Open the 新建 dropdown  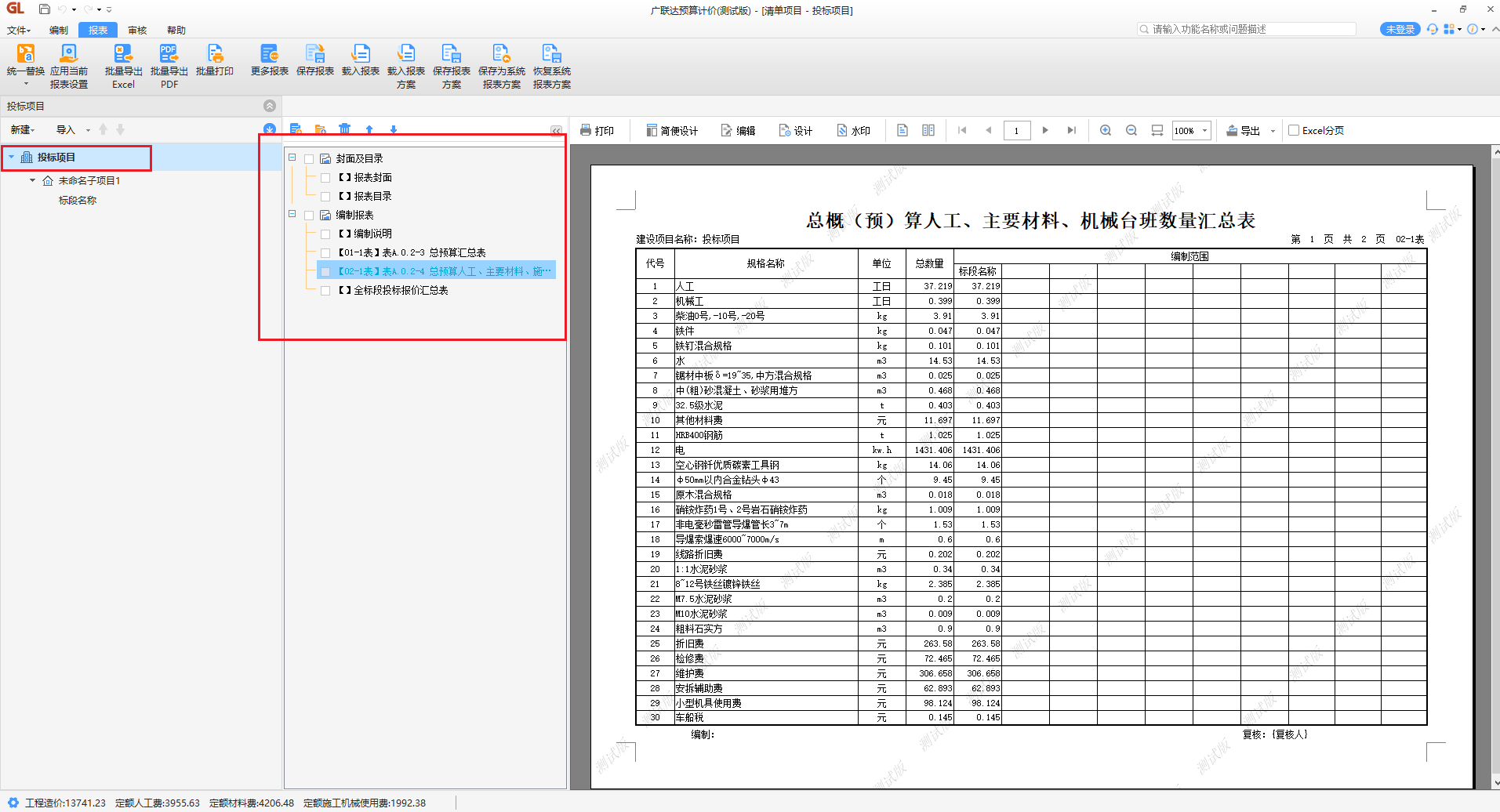click(x=22, y=130)
